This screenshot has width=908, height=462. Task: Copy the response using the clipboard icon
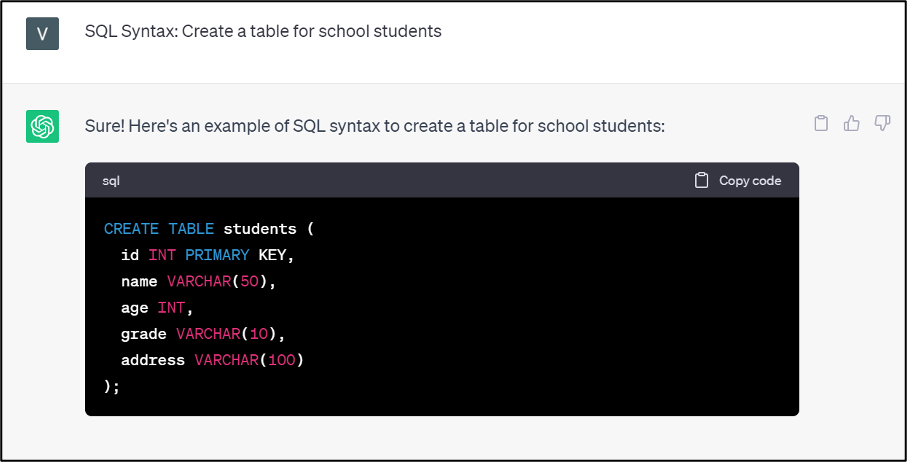point(821,123)
